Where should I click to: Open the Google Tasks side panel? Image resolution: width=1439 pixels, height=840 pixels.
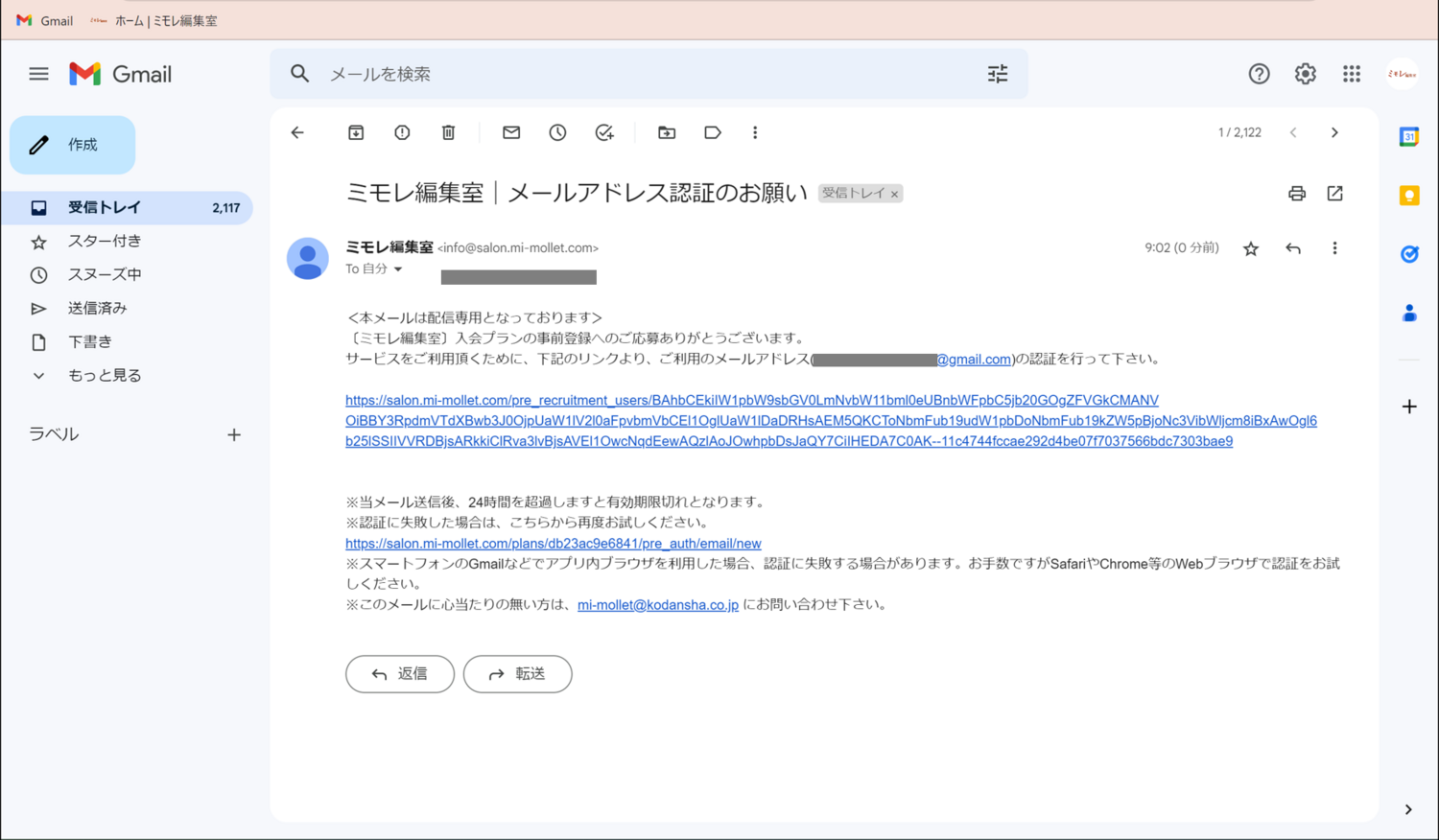click(x=1409, y=254)
